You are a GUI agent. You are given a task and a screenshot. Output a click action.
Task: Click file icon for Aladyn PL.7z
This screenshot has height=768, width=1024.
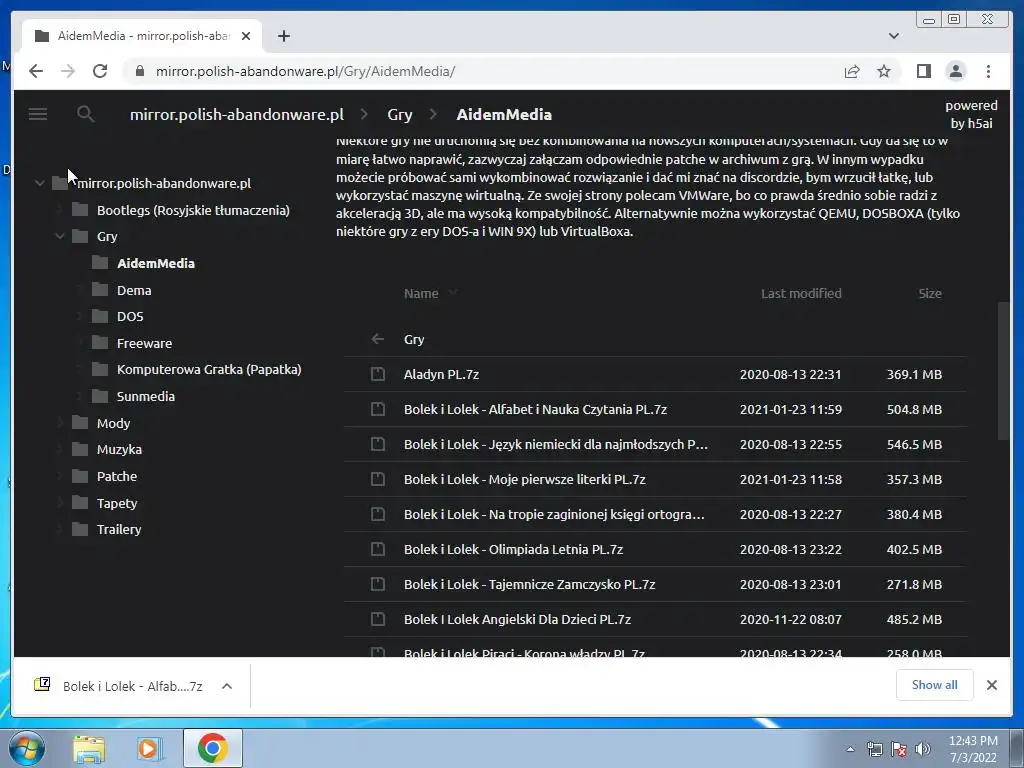click(377, 374)
